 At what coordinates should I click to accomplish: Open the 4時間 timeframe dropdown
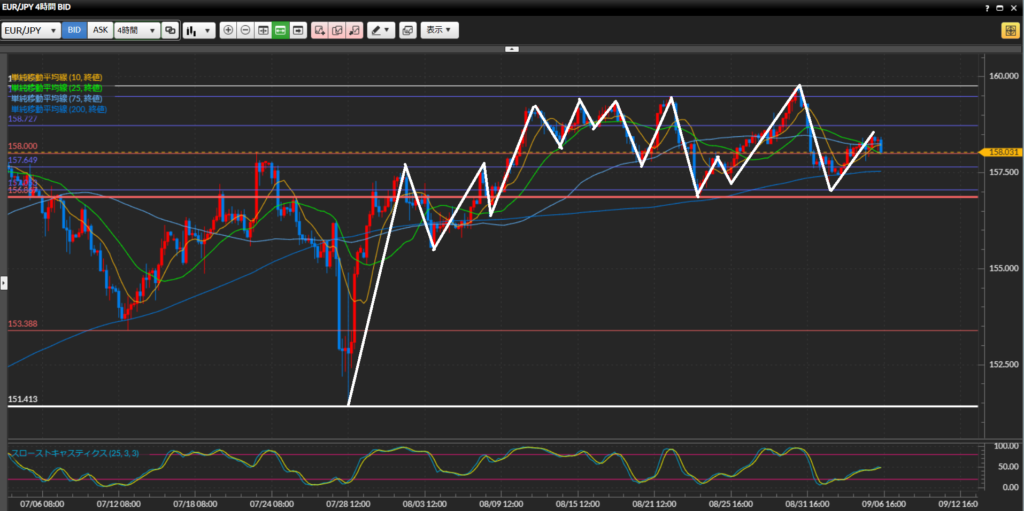pos(136,30)
